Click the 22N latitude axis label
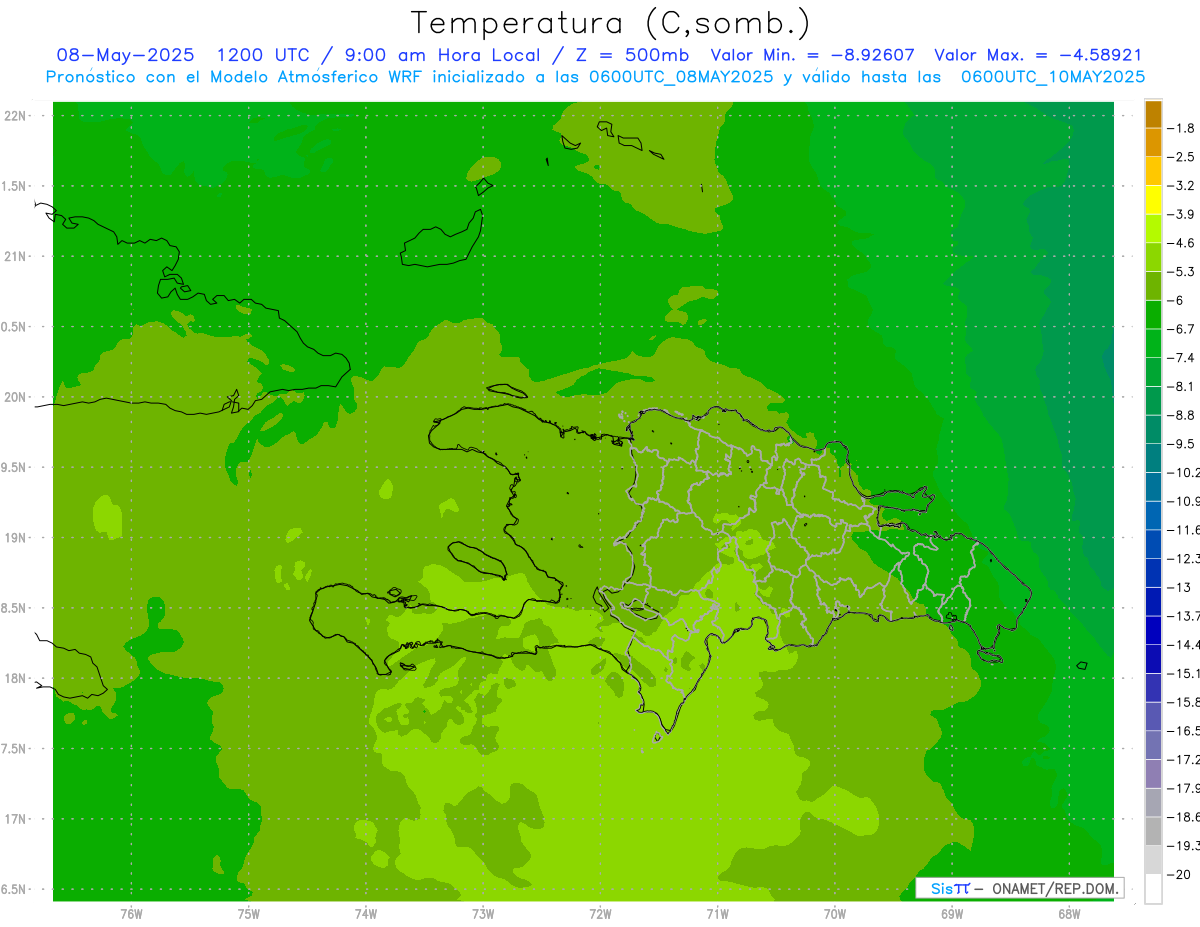This screenshot has width=1200, height=927. point(16,116)
